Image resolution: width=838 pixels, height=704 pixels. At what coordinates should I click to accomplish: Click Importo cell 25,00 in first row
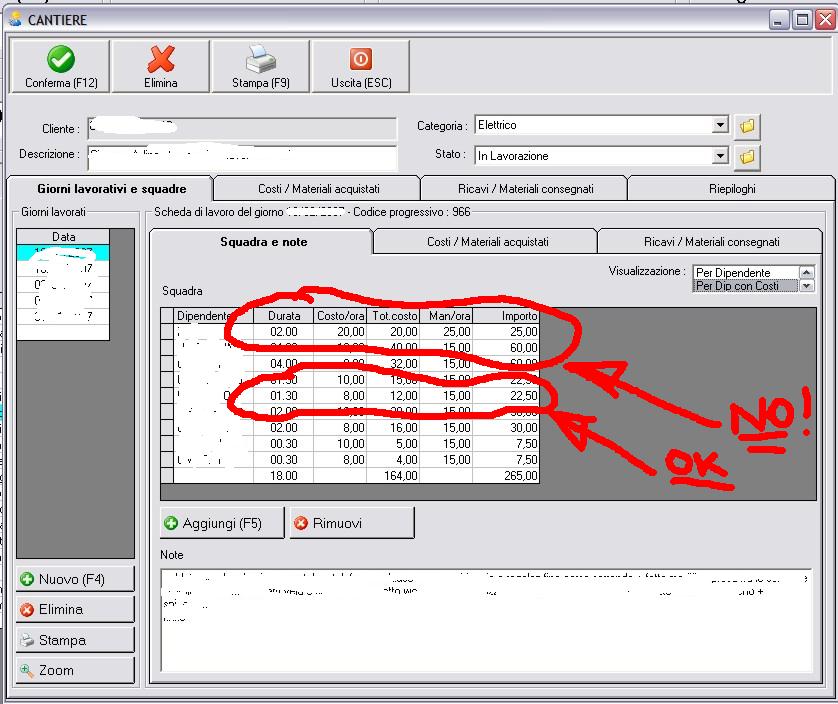[506, 331]
